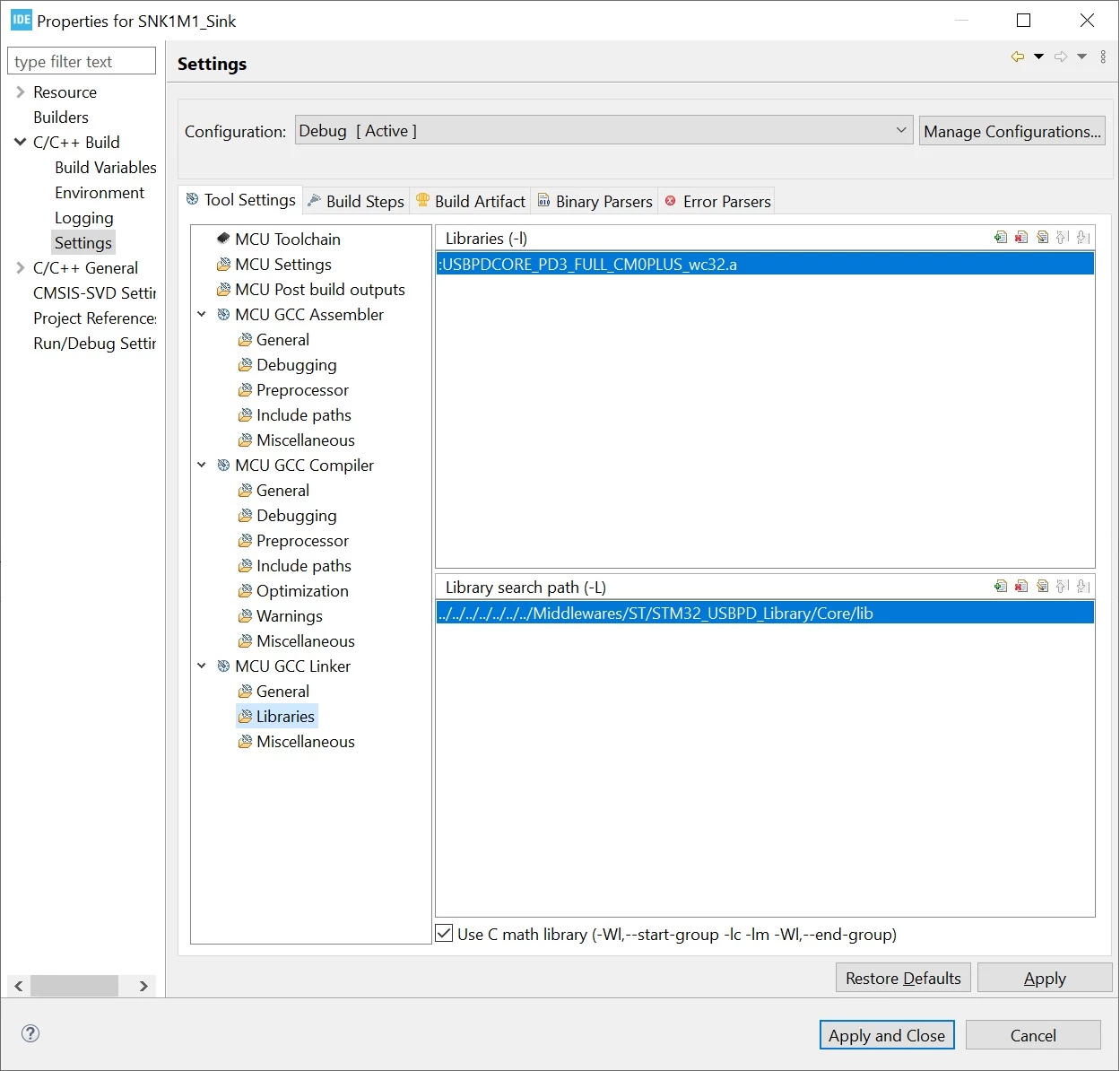The height and width of the screenshot is (1071, 1120).
Task: Select USBPDCORE_PD3_FULL_CM0PLUS_wc32.a library entry
Action: pos(765,265)
